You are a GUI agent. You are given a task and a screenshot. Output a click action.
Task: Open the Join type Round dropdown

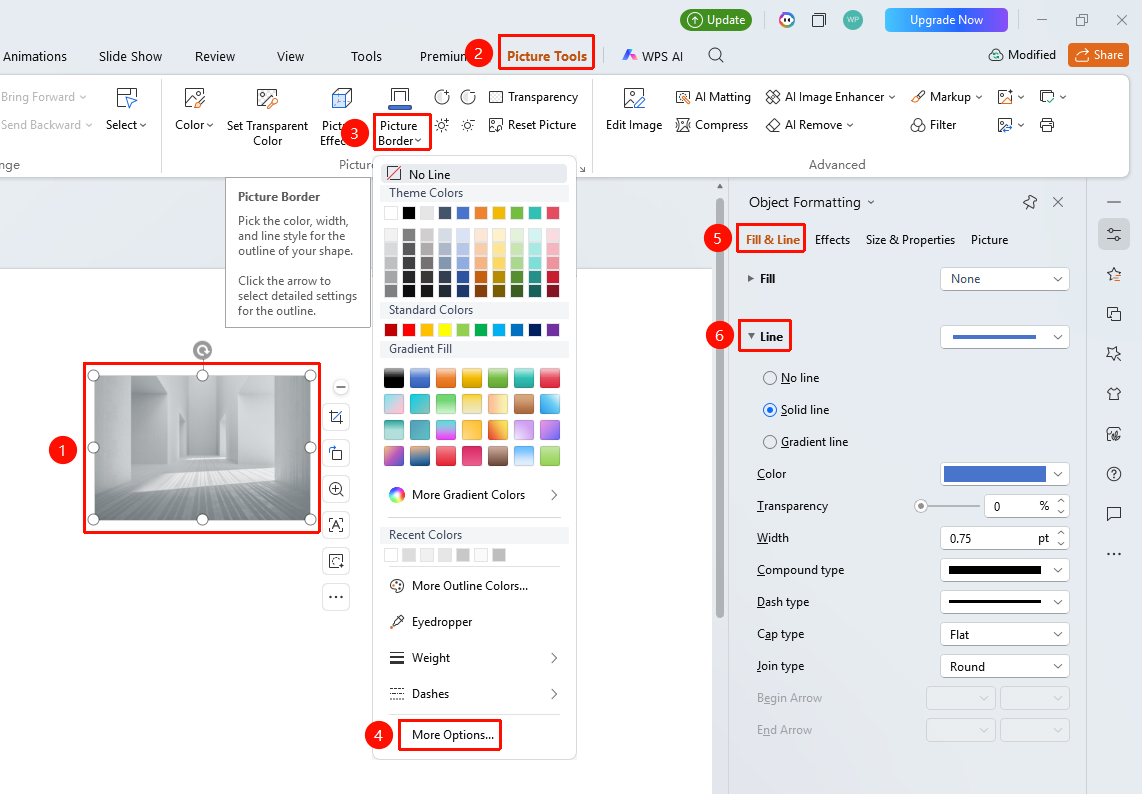[x=1004, y=667]
